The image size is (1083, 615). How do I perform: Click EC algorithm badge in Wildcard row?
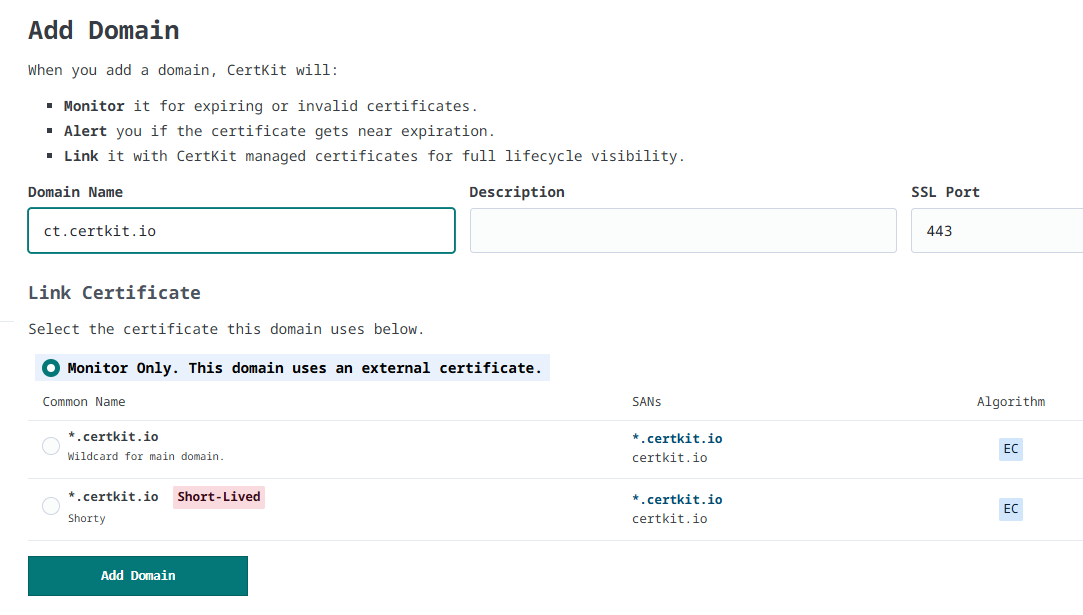[1010, 449]
